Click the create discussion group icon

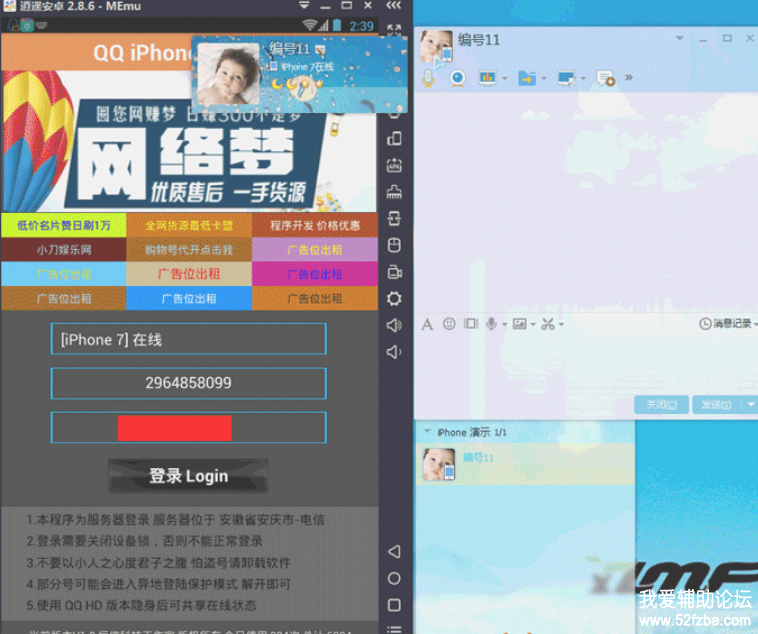[605, 78]
